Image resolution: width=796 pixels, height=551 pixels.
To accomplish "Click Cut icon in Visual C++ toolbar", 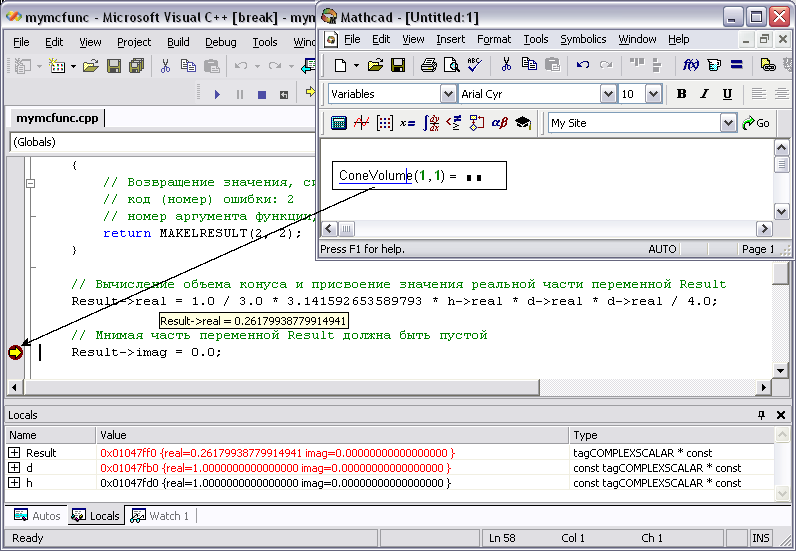I will [165, 66].
